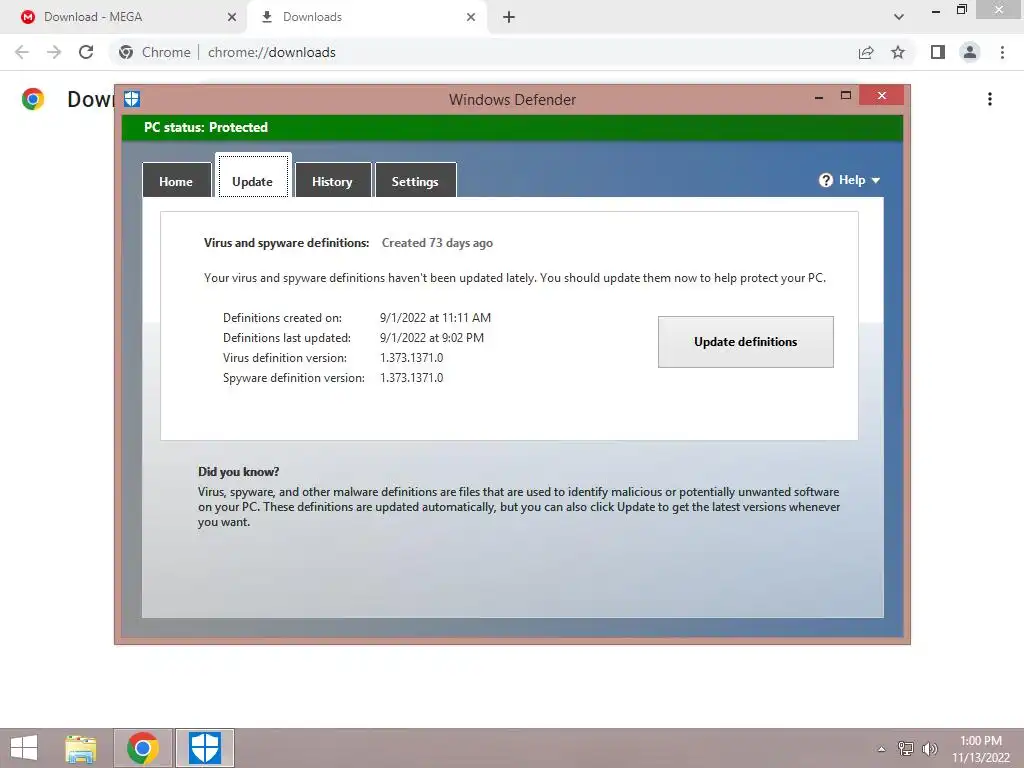Open the Chrome profile avatar
This screenshot has width=1024, height=768.
pyautogui.click(x=970, y=52)
